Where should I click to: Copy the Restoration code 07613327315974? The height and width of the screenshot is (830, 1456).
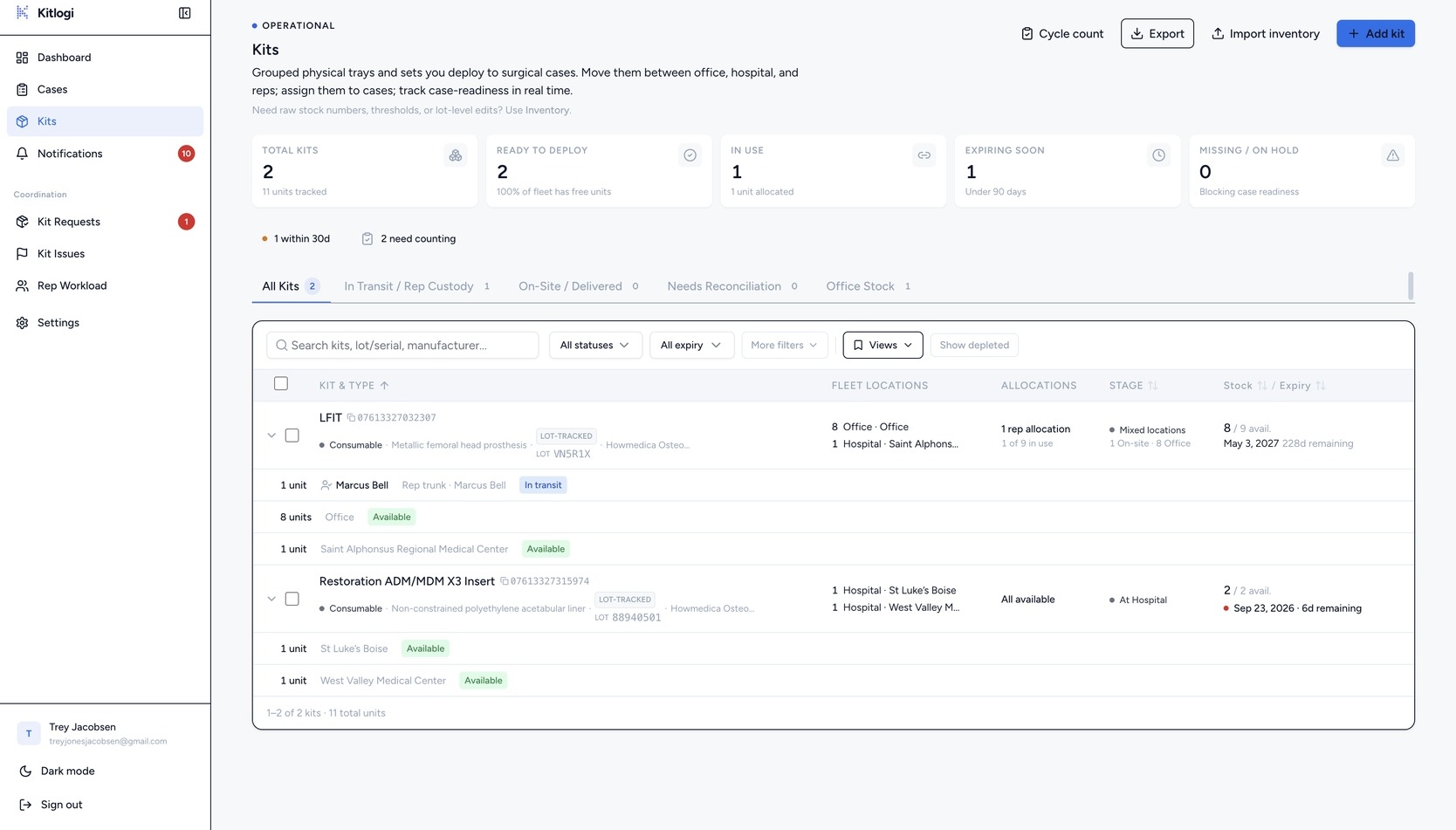[545, 581]
